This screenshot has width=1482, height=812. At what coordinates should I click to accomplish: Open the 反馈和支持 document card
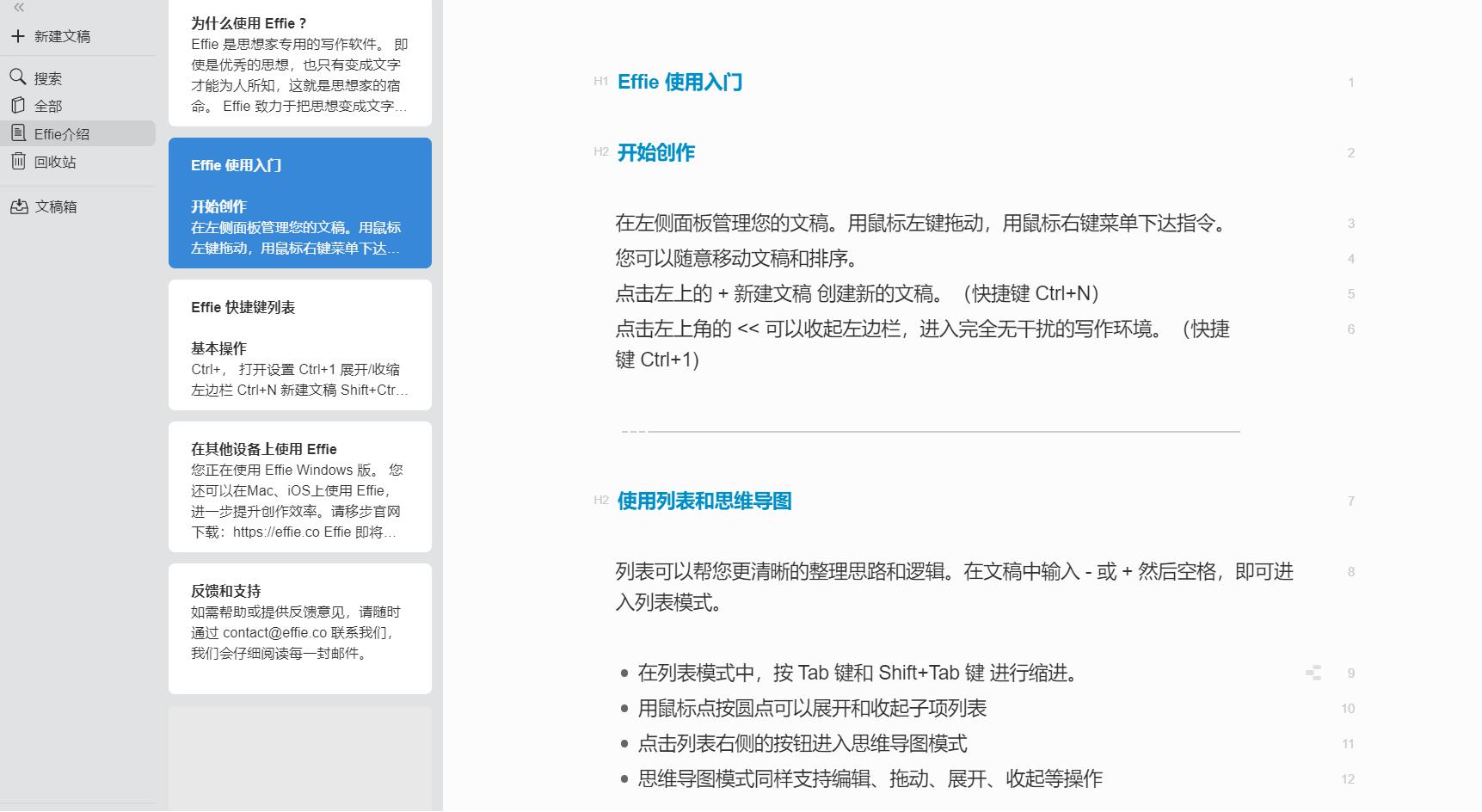[299, 628]
